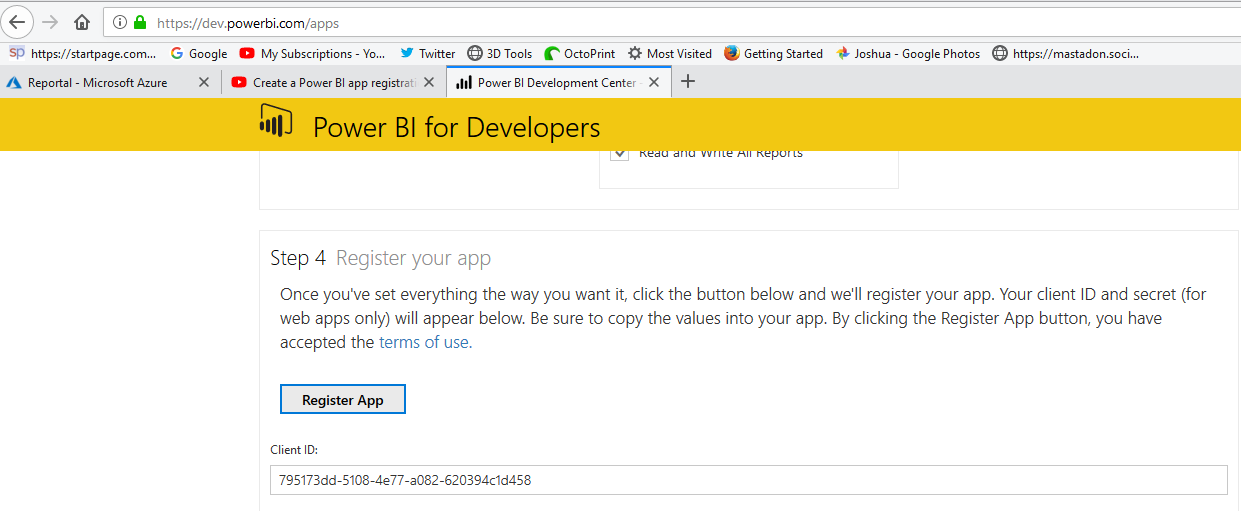
Task: Click the green padlock security icon
Action: coord(140,22)
